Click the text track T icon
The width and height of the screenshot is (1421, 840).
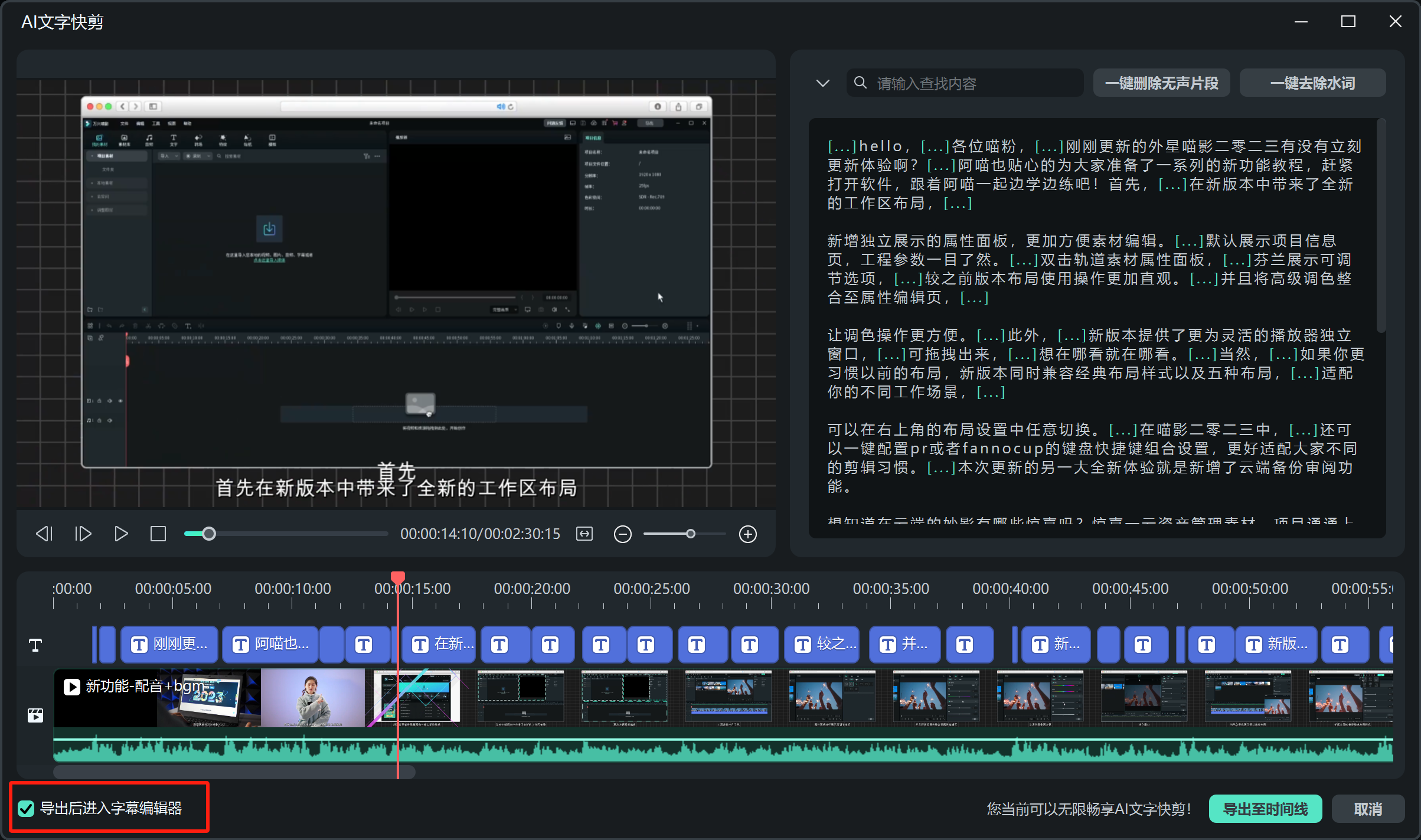pyautogui.click(x=35, y=645)
